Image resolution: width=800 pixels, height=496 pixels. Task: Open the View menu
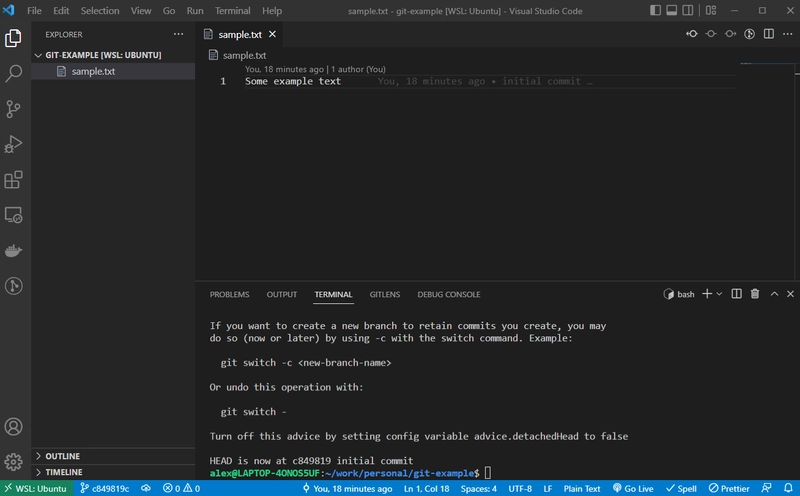pos(141,10)
